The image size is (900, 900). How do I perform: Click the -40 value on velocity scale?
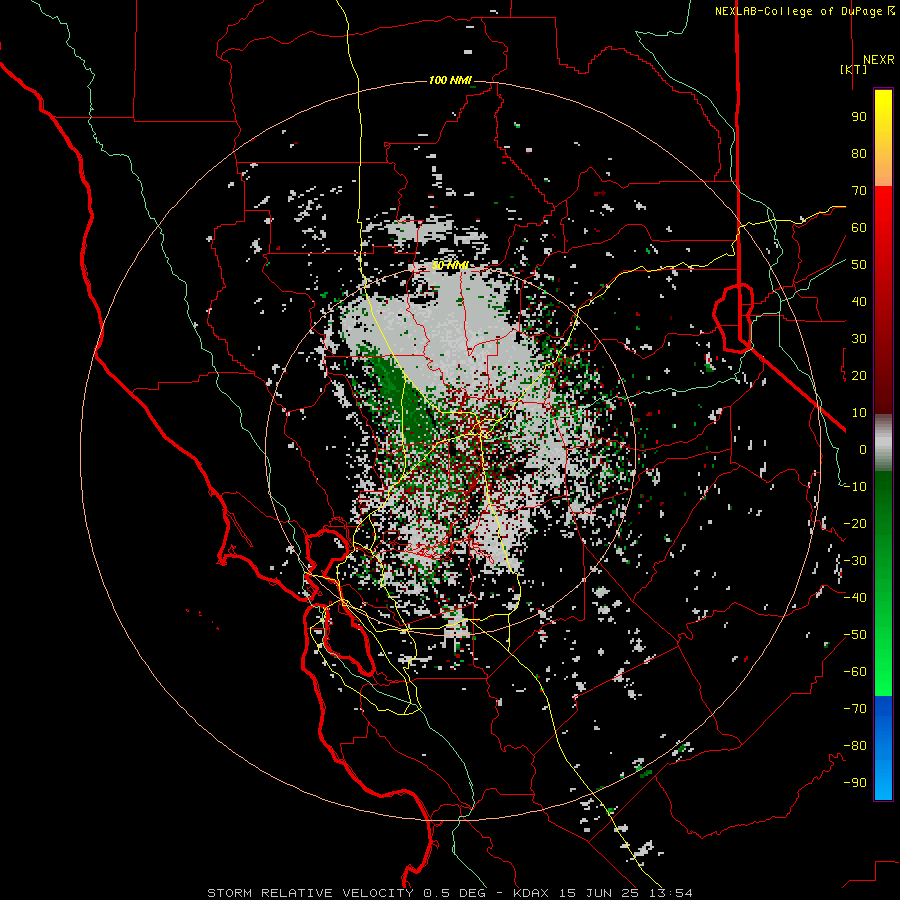855,598
